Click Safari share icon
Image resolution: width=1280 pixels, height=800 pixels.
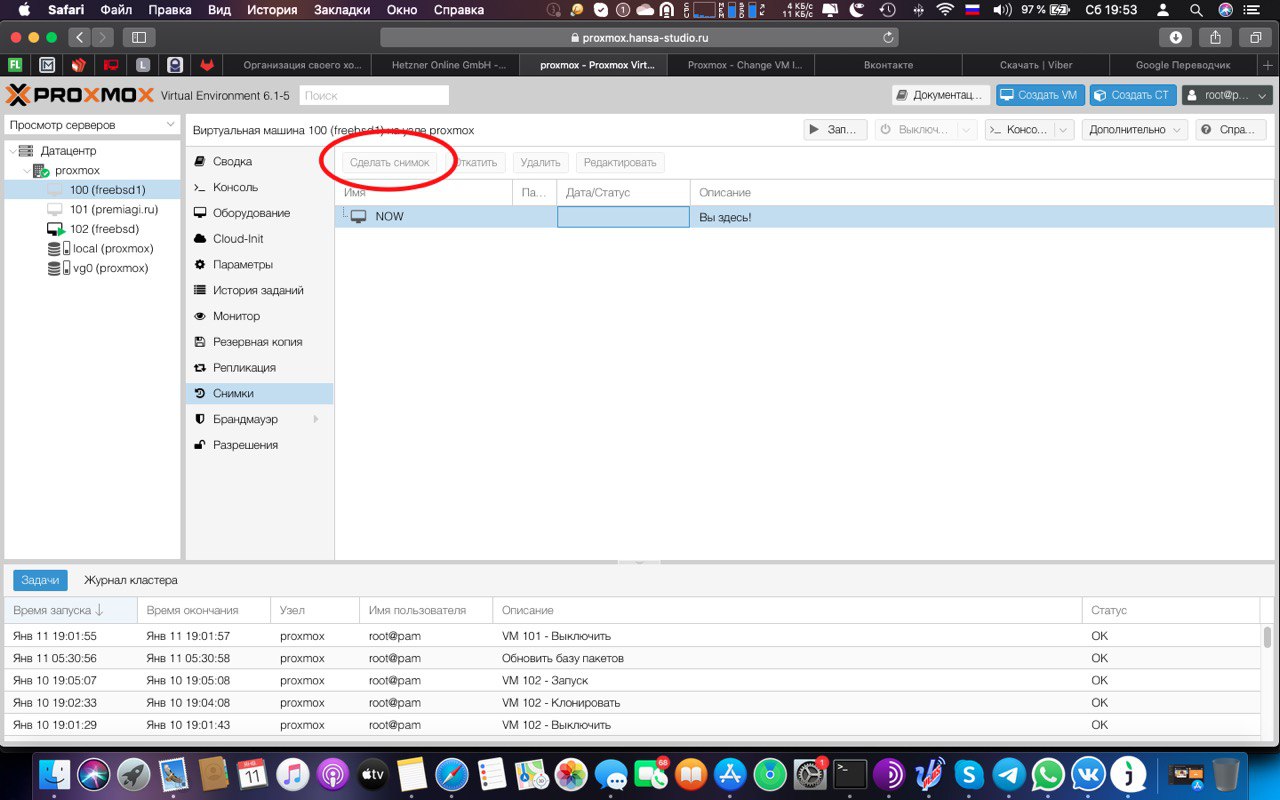[1215, 37]
